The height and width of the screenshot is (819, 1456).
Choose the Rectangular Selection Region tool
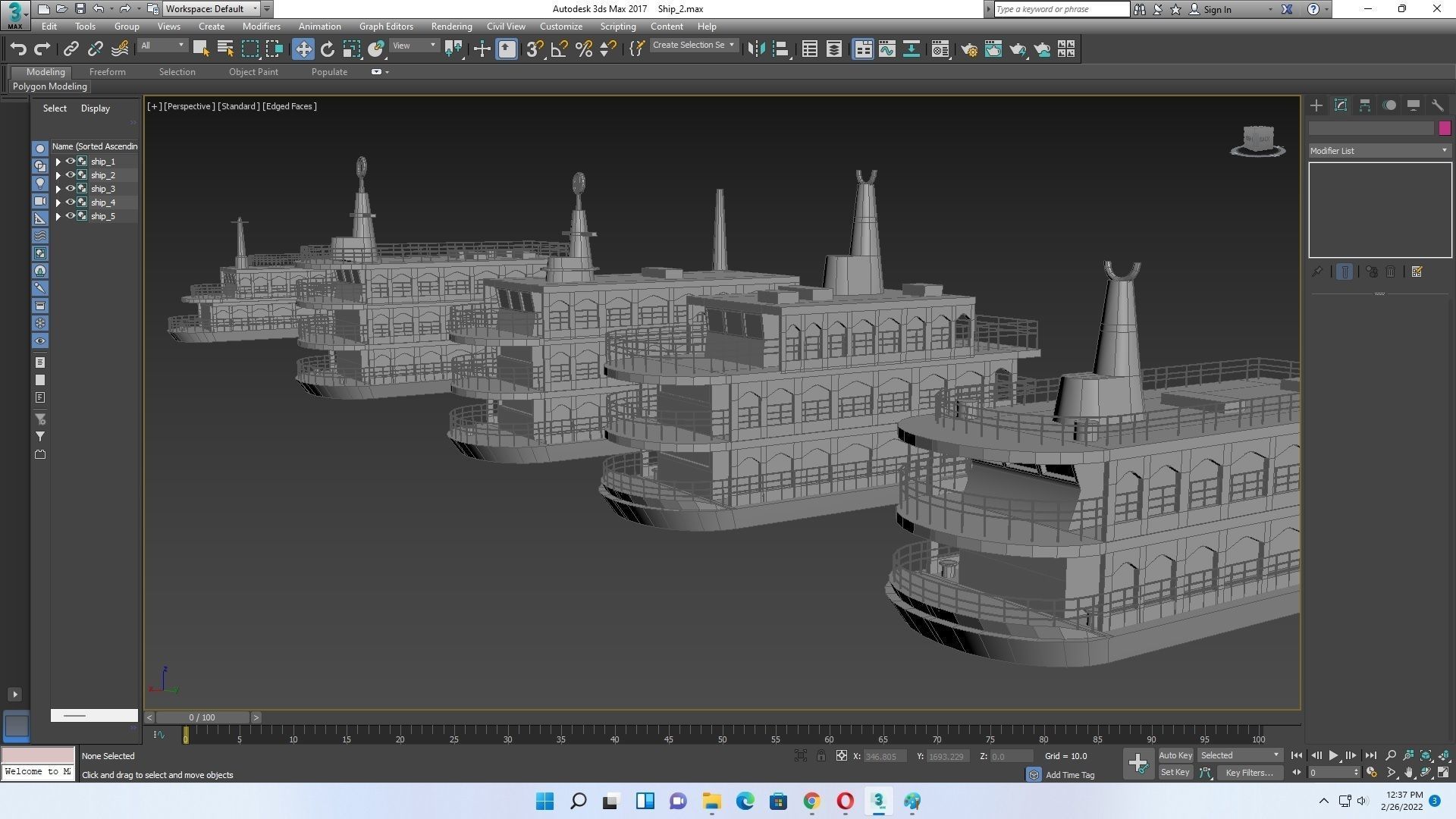coord(249,49)
